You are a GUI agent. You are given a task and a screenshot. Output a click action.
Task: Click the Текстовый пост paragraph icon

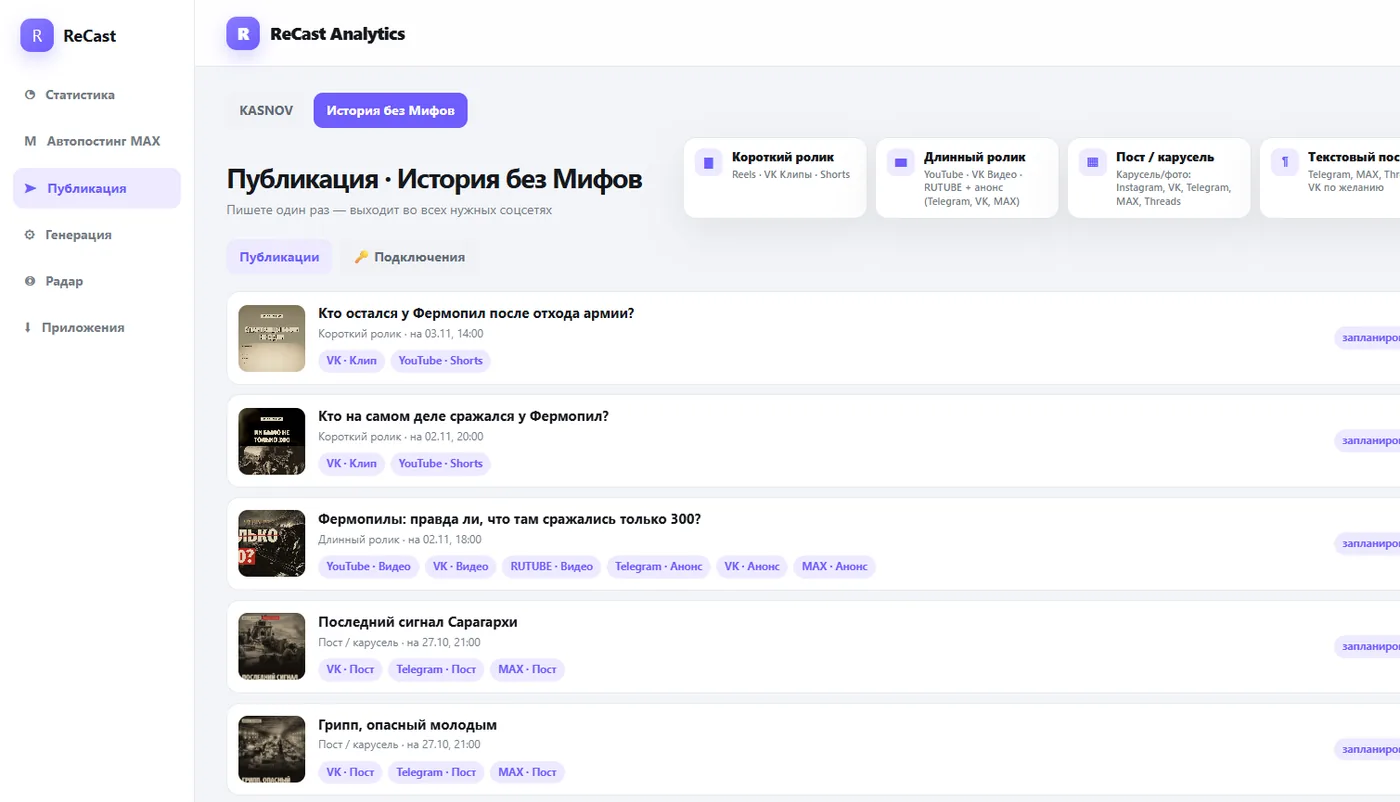pyautogui.click(x=1285, y=162)
